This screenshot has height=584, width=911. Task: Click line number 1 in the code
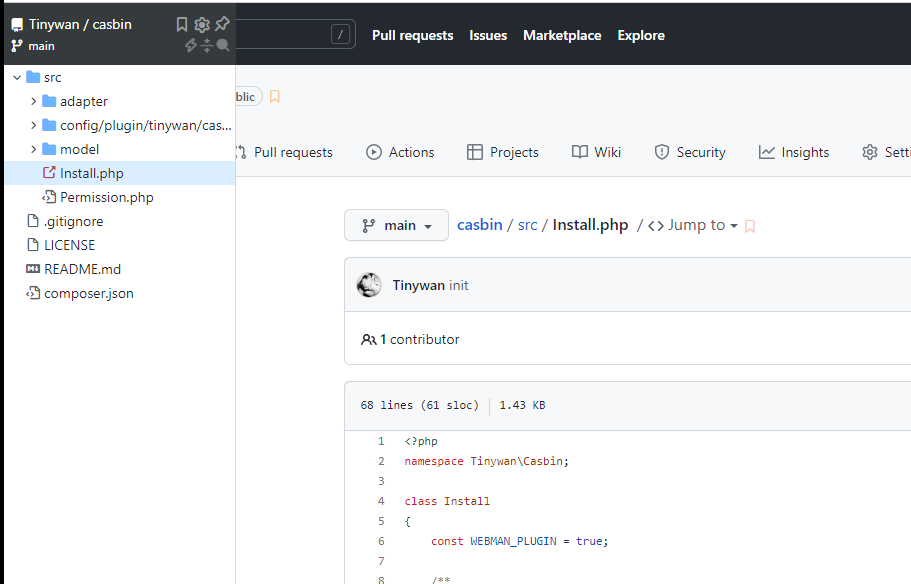381,441
